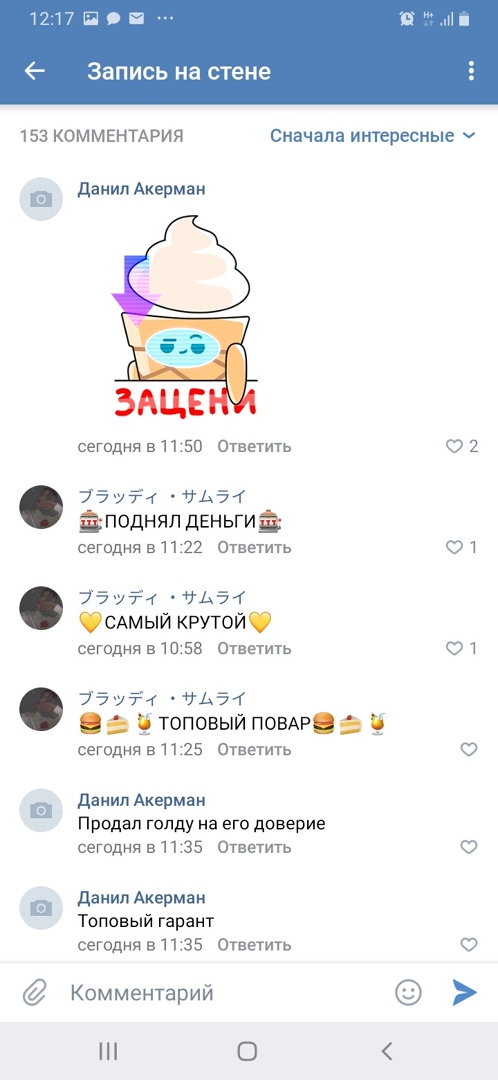498x1080 pixels.
Task: Focus the Комментарий input field
Action: (x=227, y=993)
